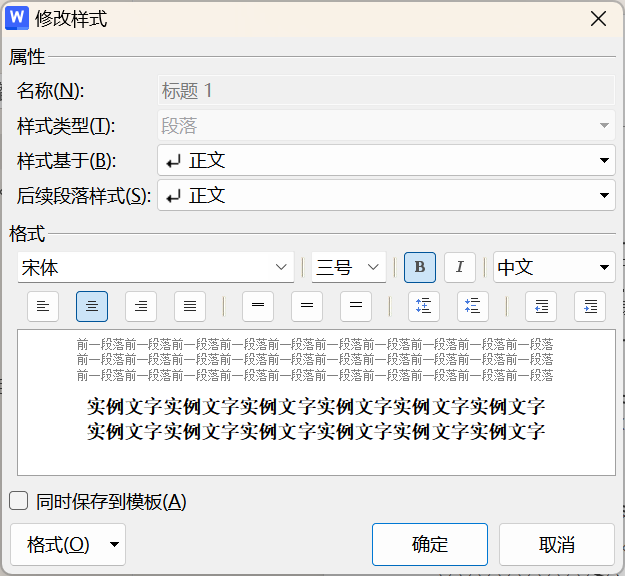
Task: Open 样式基于 dropdown list
Action: click(x=386, y=160)
